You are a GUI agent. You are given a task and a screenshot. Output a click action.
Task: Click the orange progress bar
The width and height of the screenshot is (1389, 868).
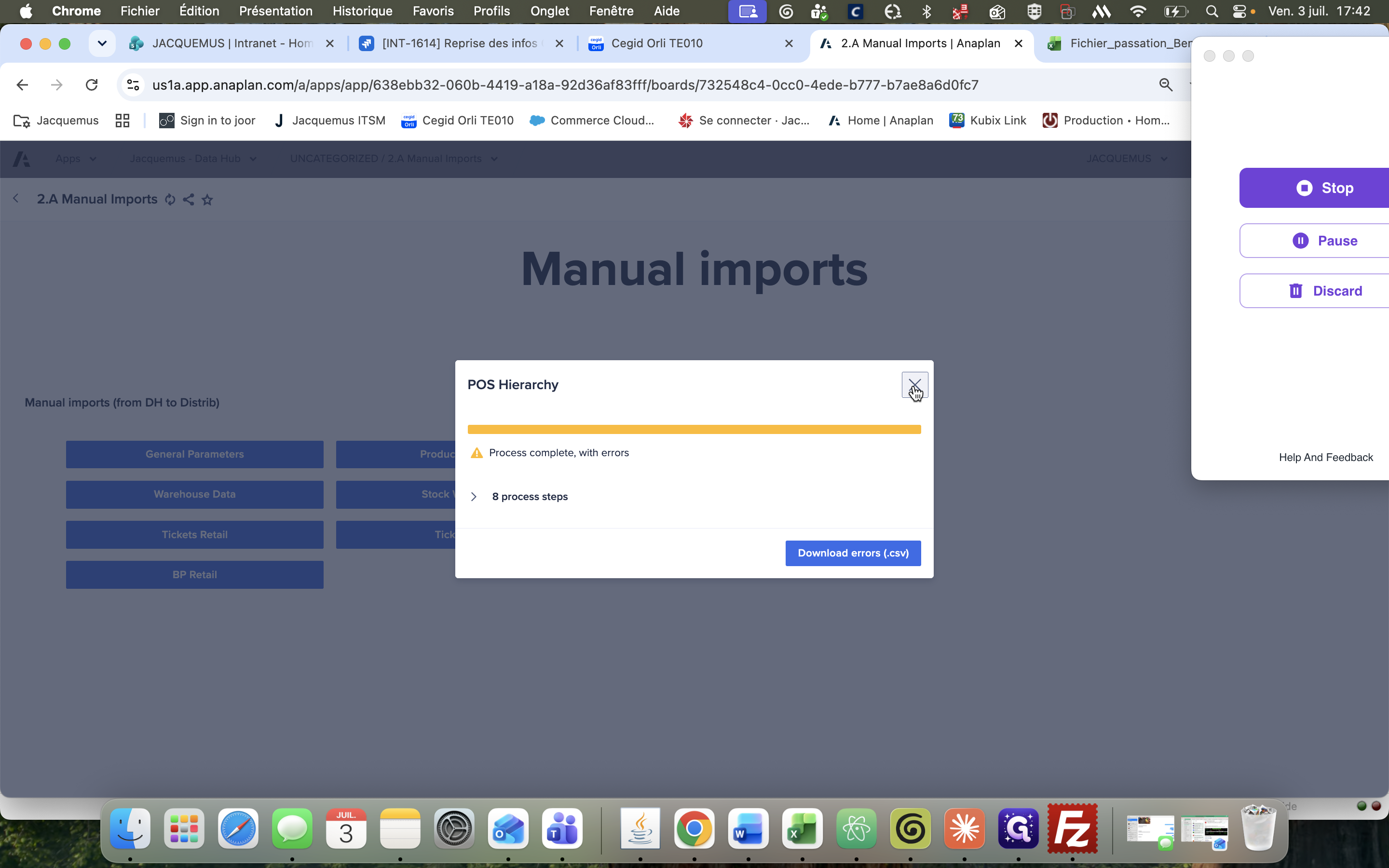pyautogui.click(x=694, y=429)
